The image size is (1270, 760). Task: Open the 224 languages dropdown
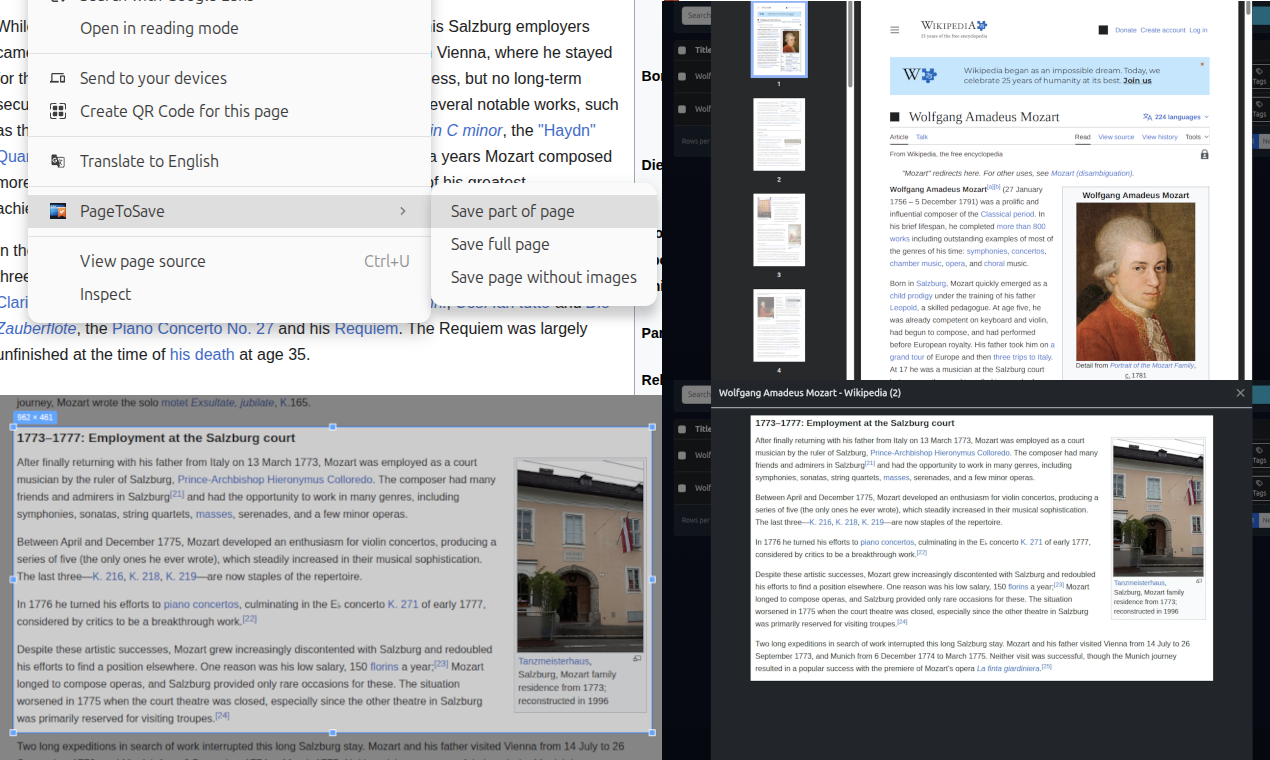tap(1176, 117)
